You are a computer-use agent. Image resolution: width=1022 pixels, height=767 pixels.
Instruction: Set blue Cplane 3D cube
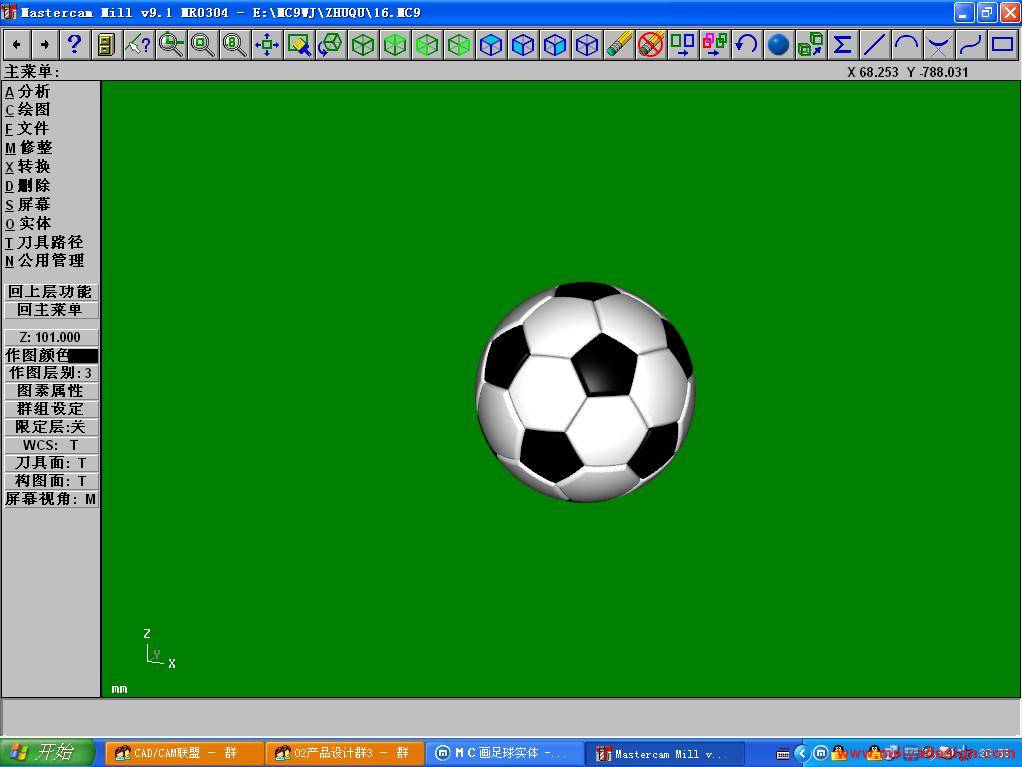coord(587,44)
